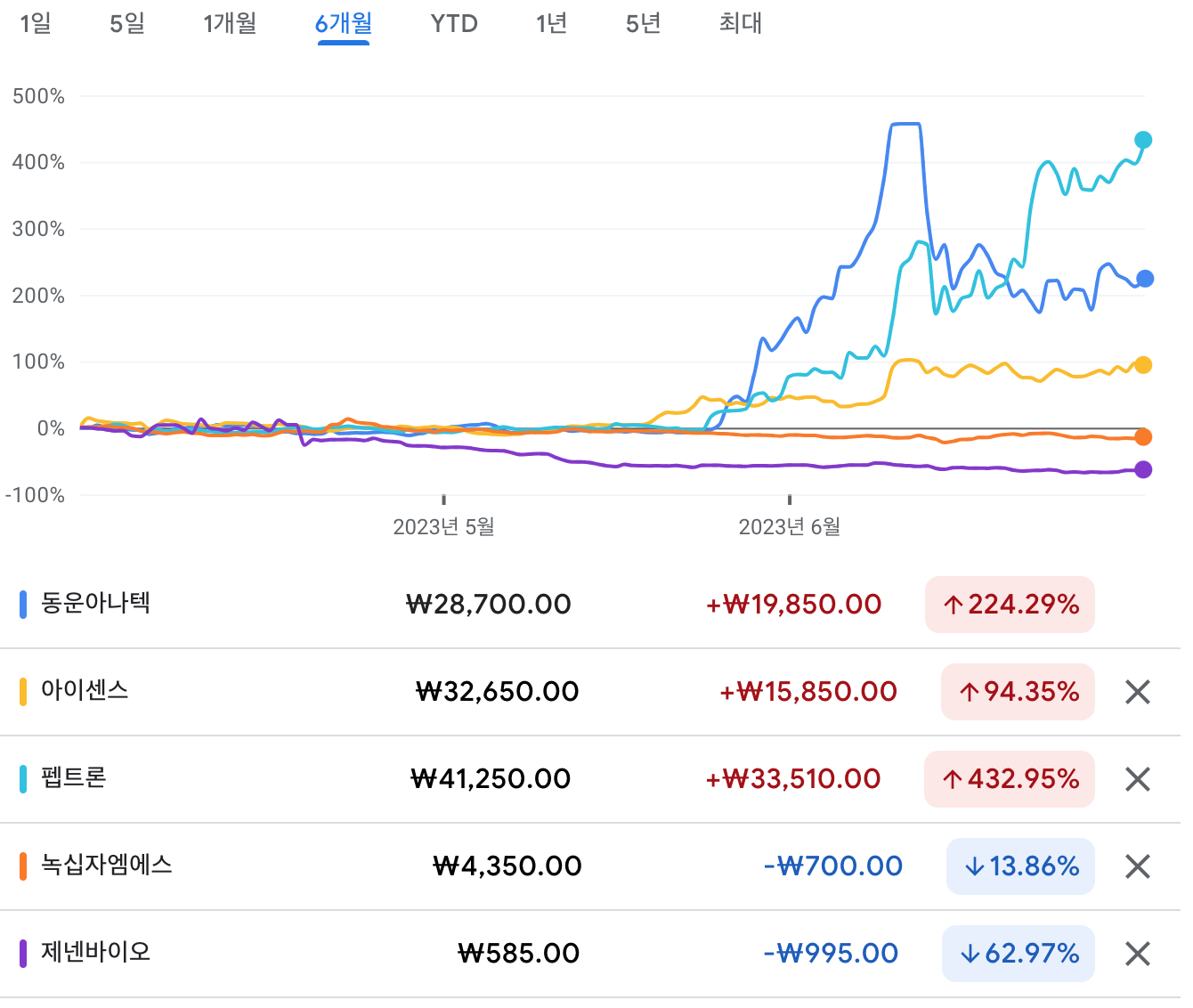Remove 아이센스 from the comparison
This screenshot has width=1193, height=1008.
[x=1138, y=692]
